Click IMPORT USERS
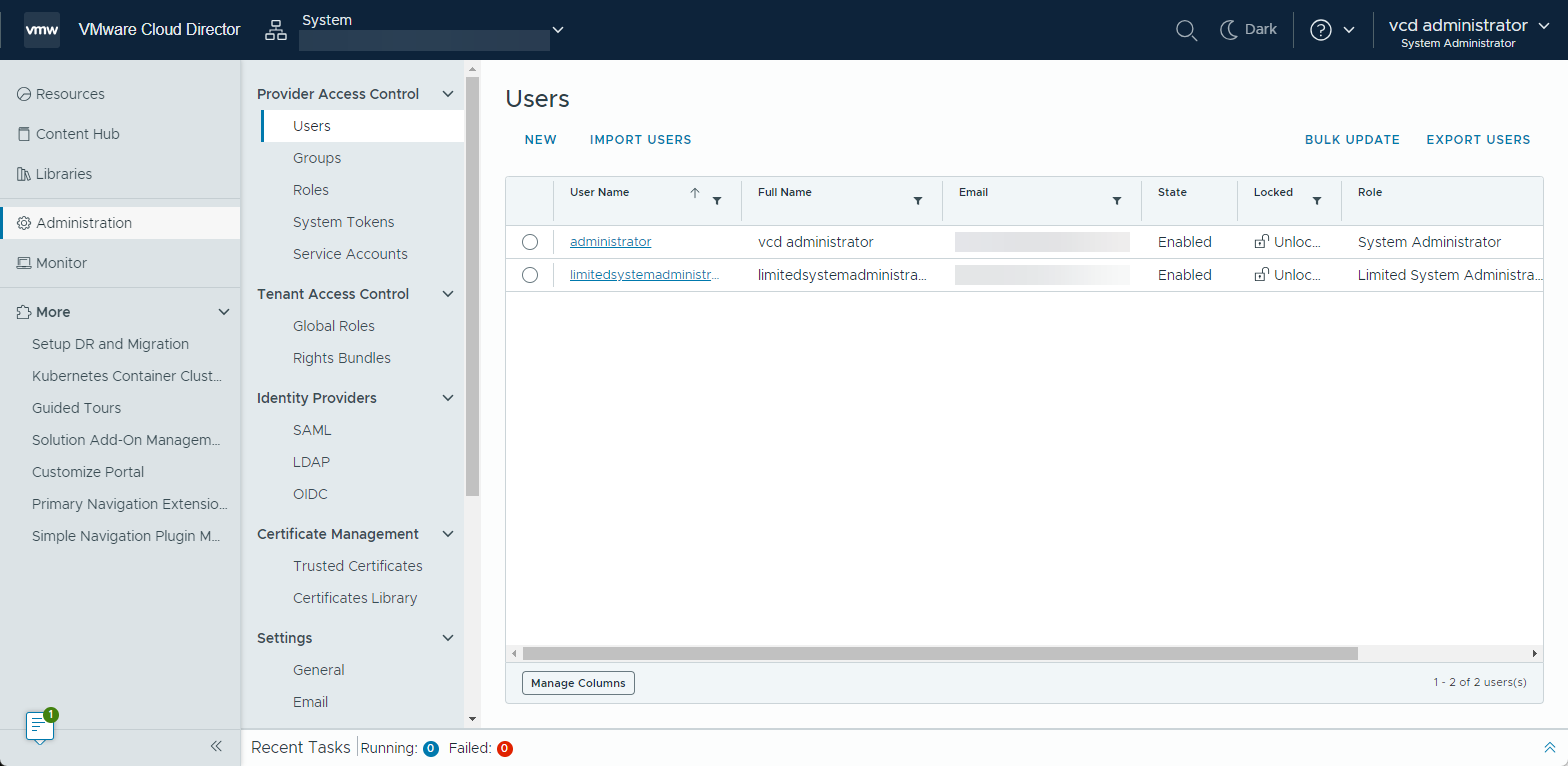 [641, 140]
